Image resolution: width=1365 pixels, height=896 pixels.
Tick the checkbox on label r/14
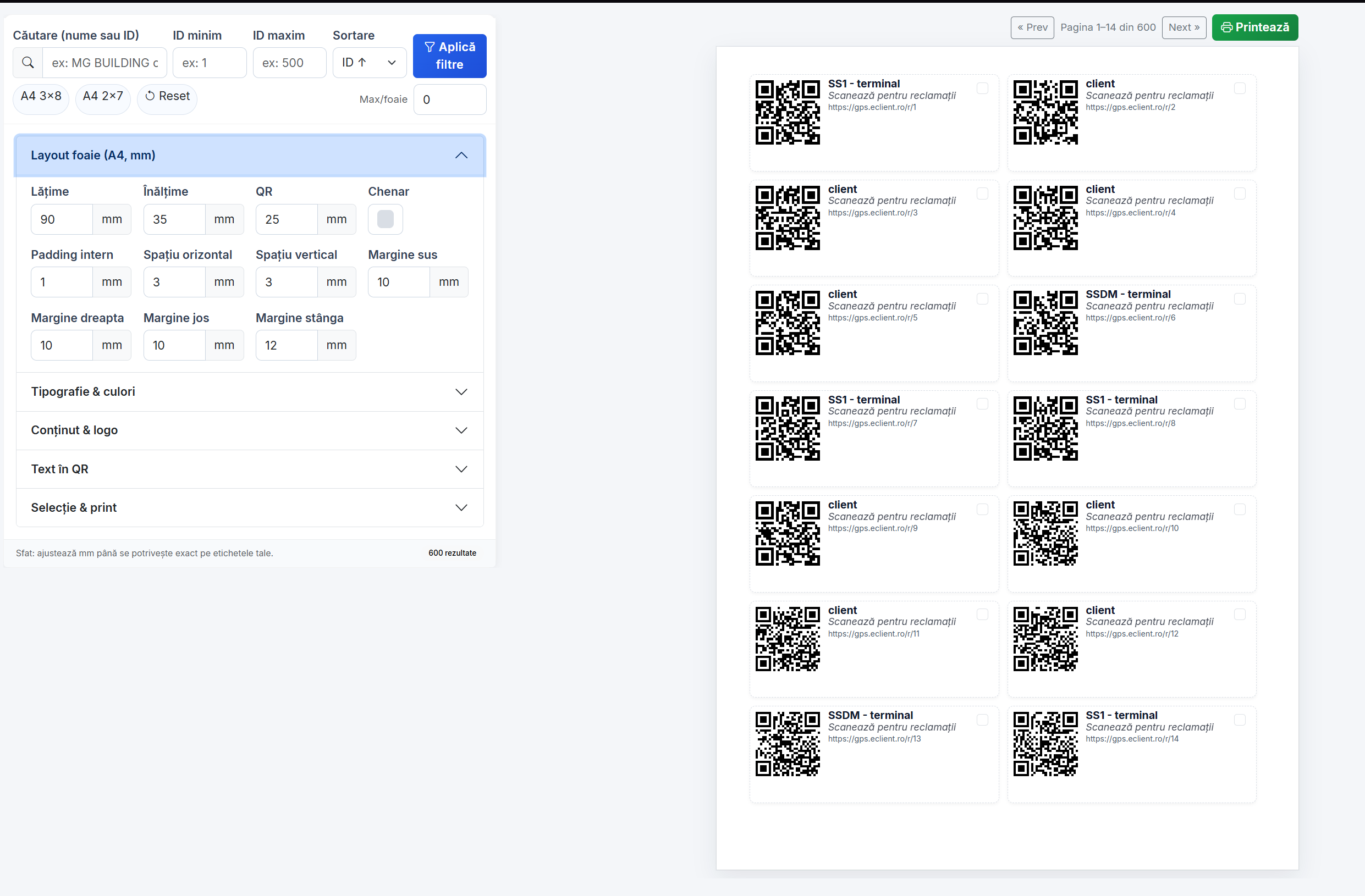(x=1240, y=720)
